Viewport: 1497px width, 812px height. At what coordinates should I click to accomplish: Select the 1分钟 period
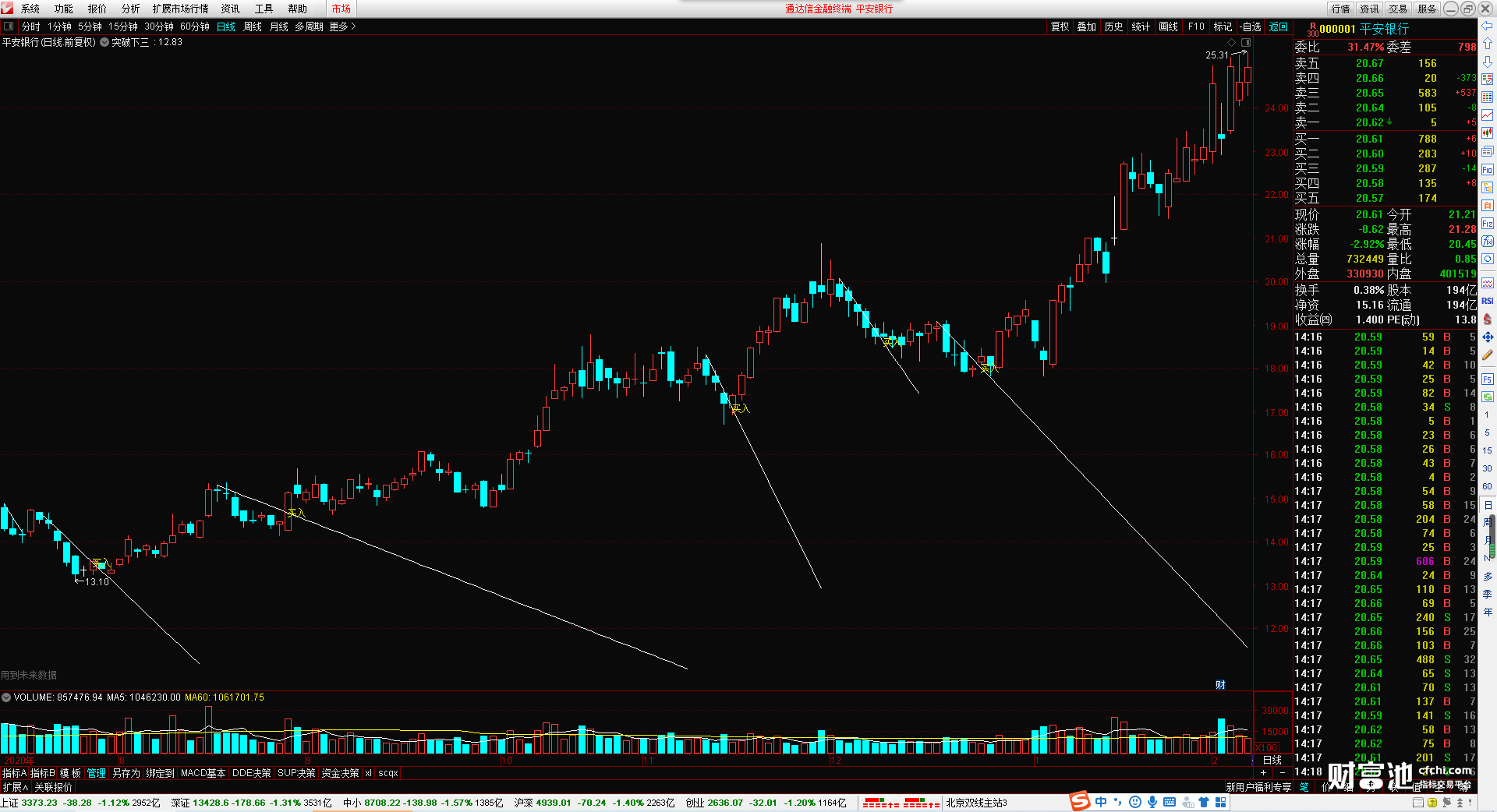59,26
